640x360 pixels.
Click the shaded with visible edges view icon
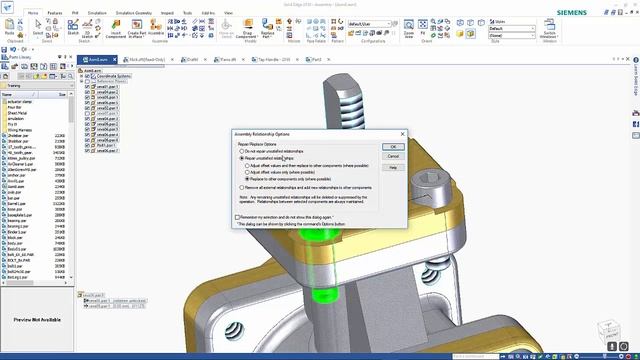tap(471, 34)
